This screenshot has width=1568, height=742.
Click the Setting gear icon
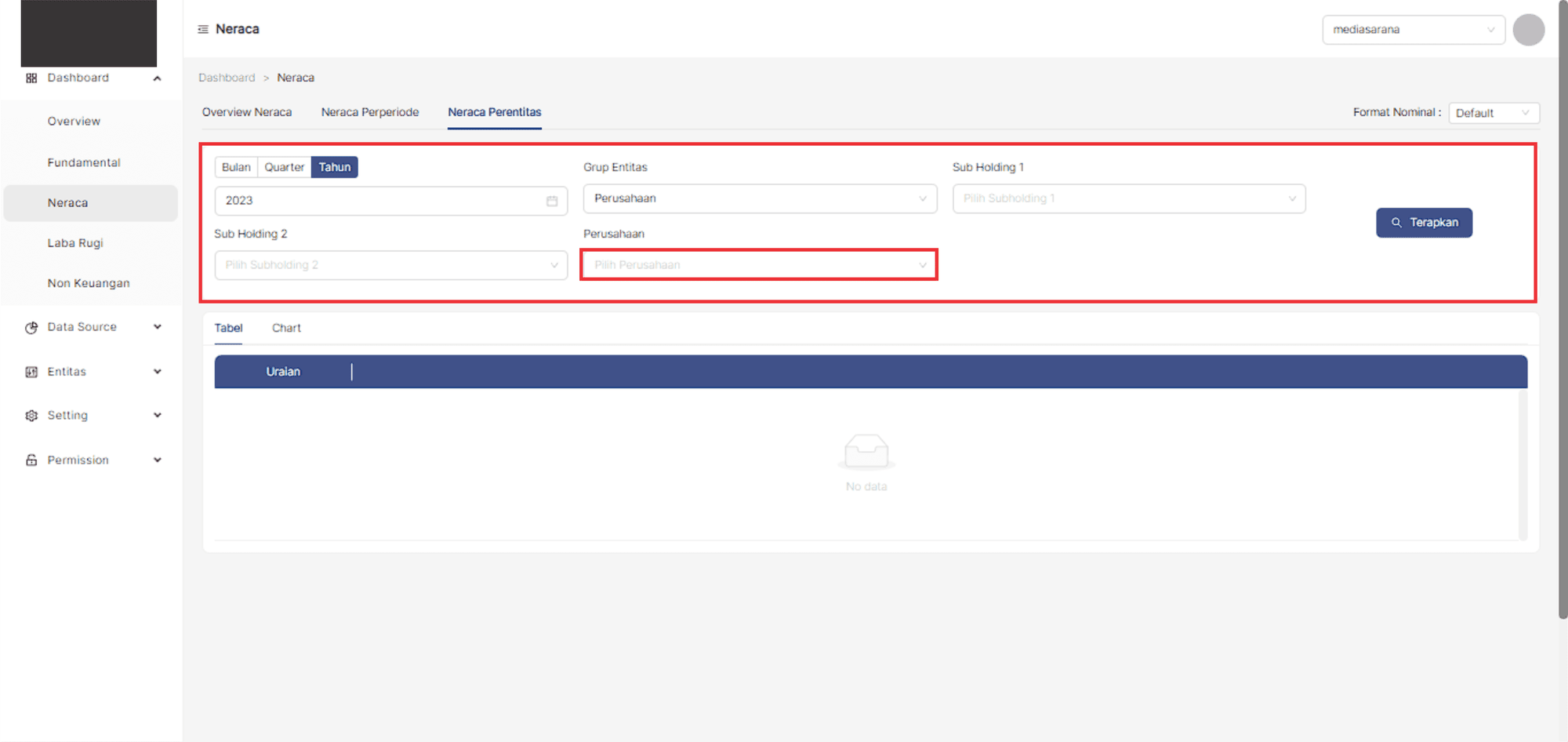[31, 416]
